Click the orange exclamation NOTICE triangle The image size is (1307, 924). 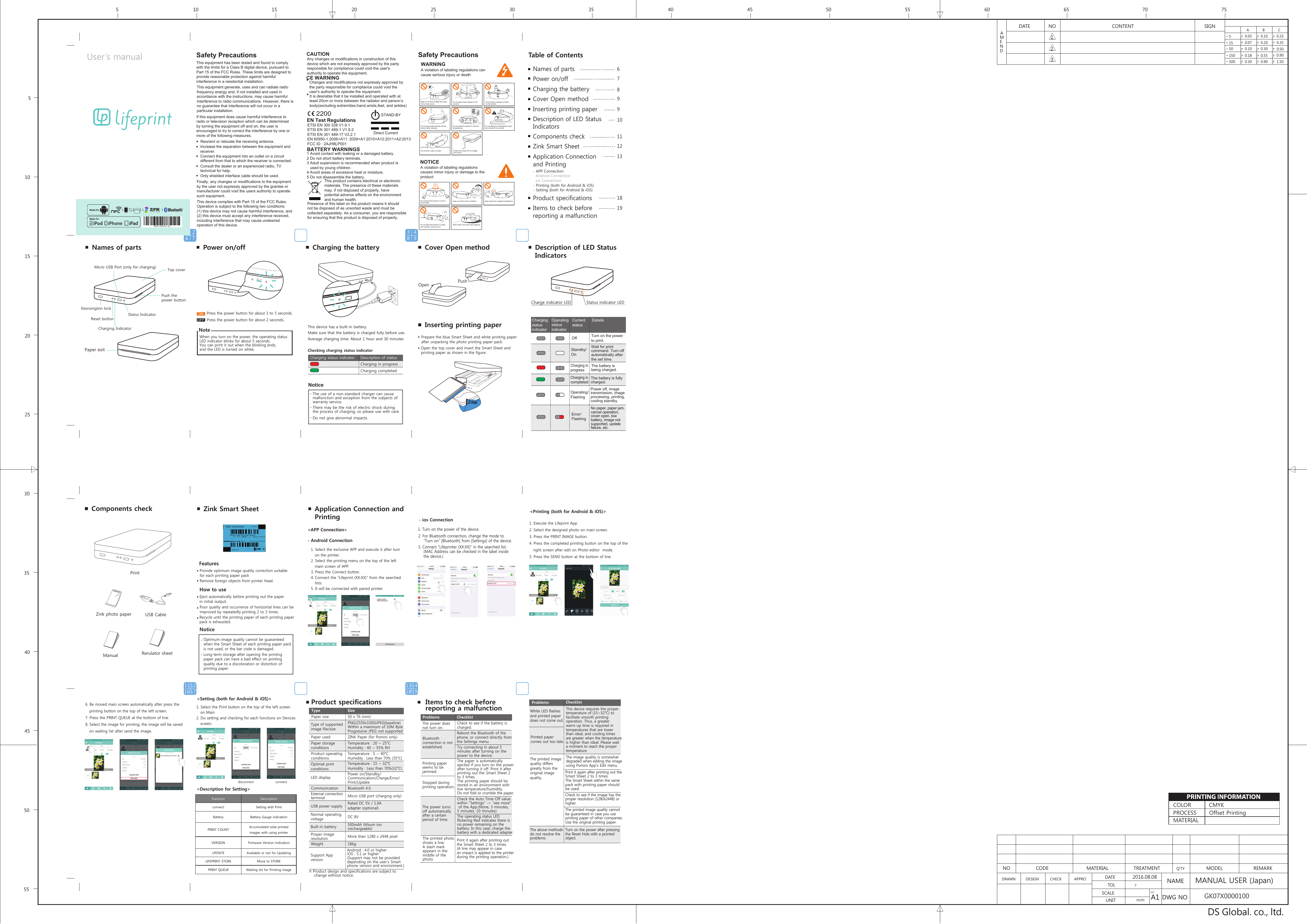point(506,171)
